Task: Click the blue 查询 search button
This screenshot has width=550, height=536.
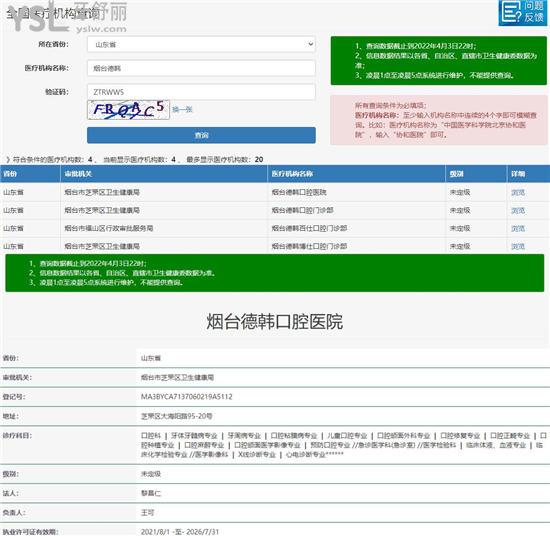Action: point(201,135)
